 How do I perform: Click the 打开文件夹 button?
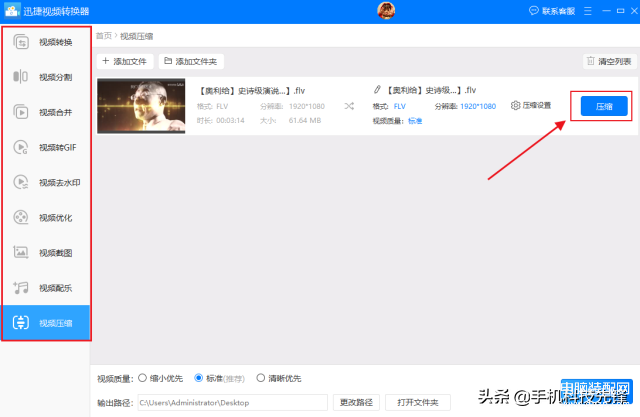coord(418,402)
